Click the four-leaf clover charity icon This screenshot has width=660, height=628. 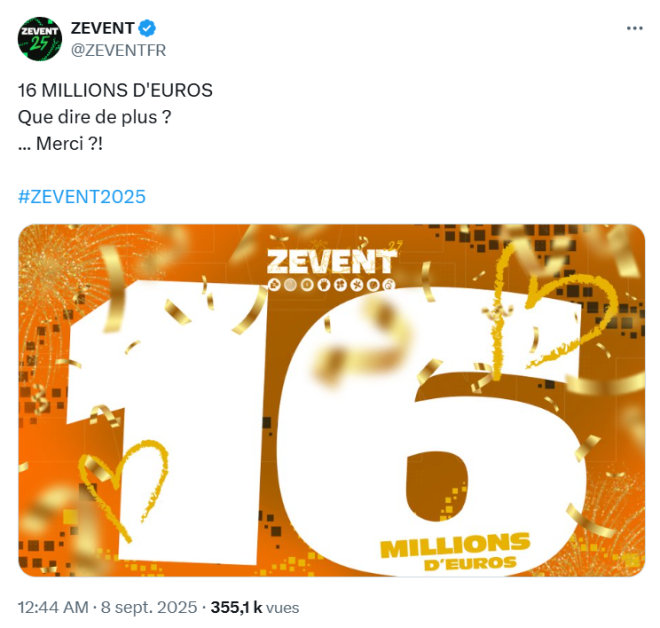341,285
